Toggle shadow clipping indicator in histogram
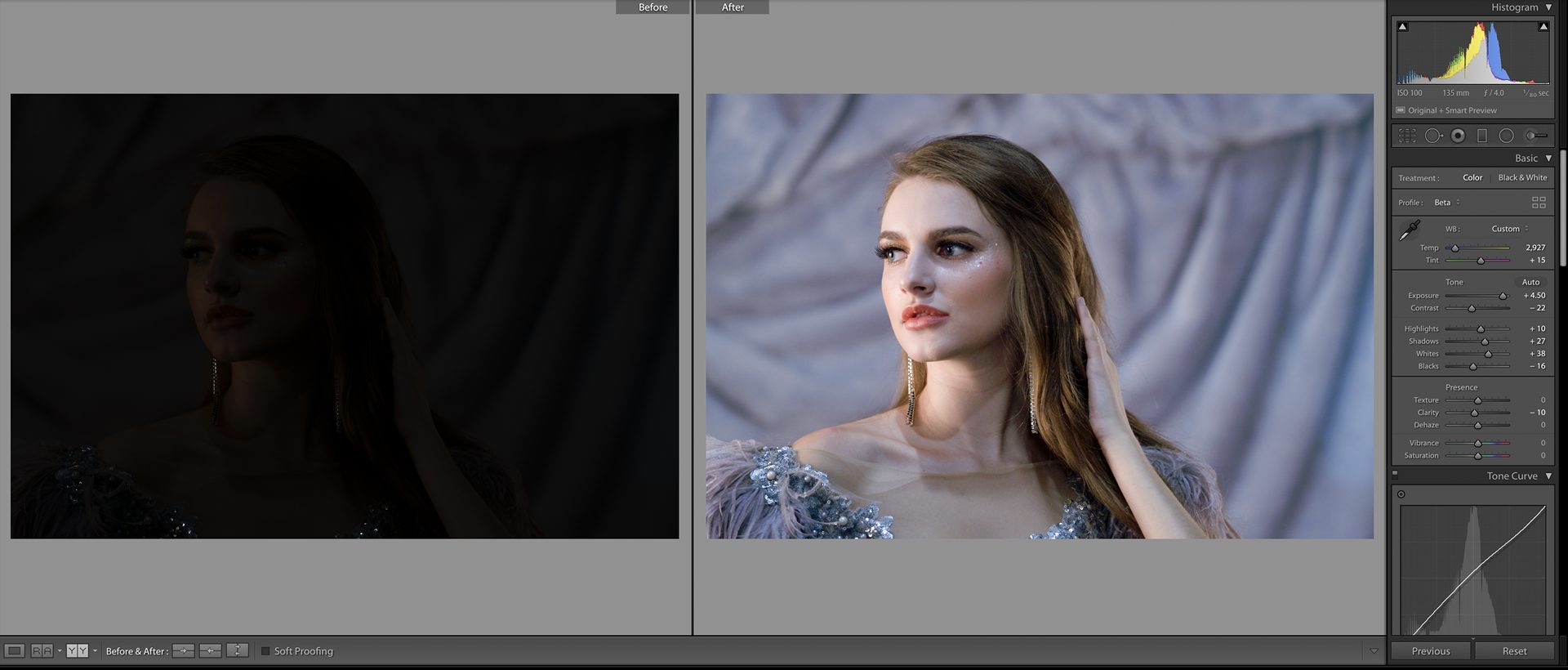Screen dimensions: 1568x670 [1402, 27]
